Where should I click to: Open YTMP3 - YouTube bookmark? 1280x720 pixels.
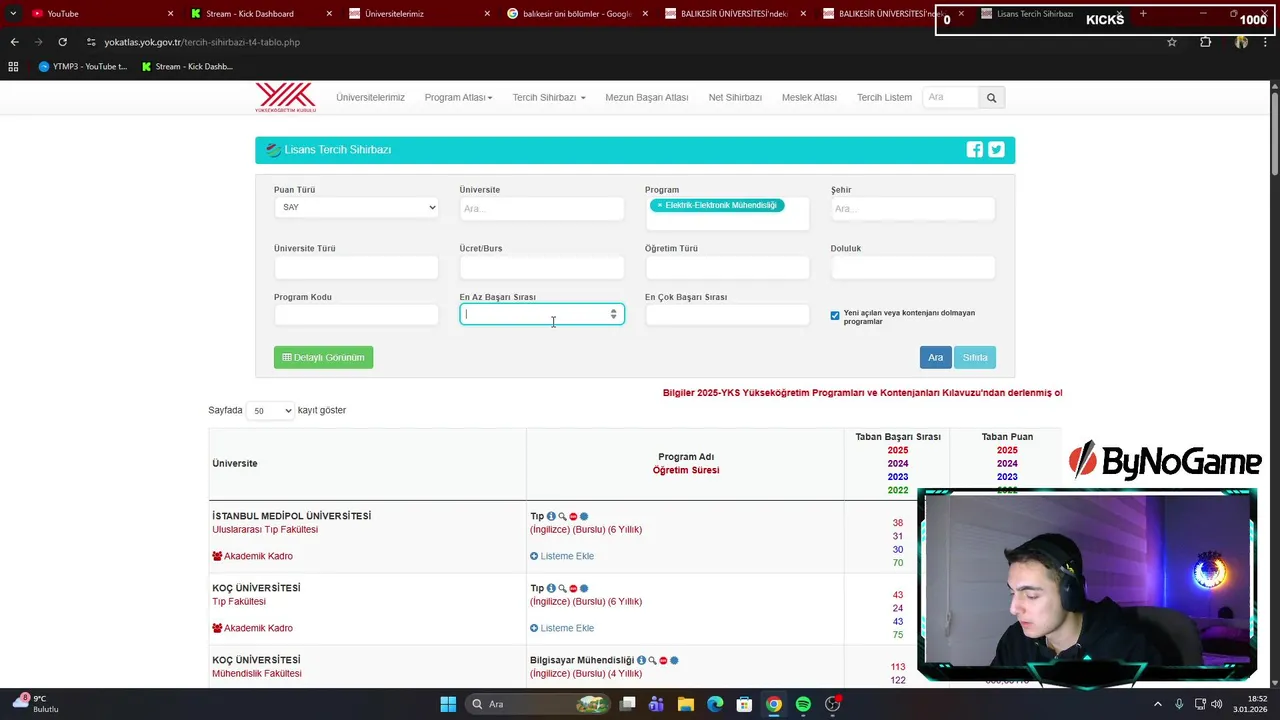83,67
